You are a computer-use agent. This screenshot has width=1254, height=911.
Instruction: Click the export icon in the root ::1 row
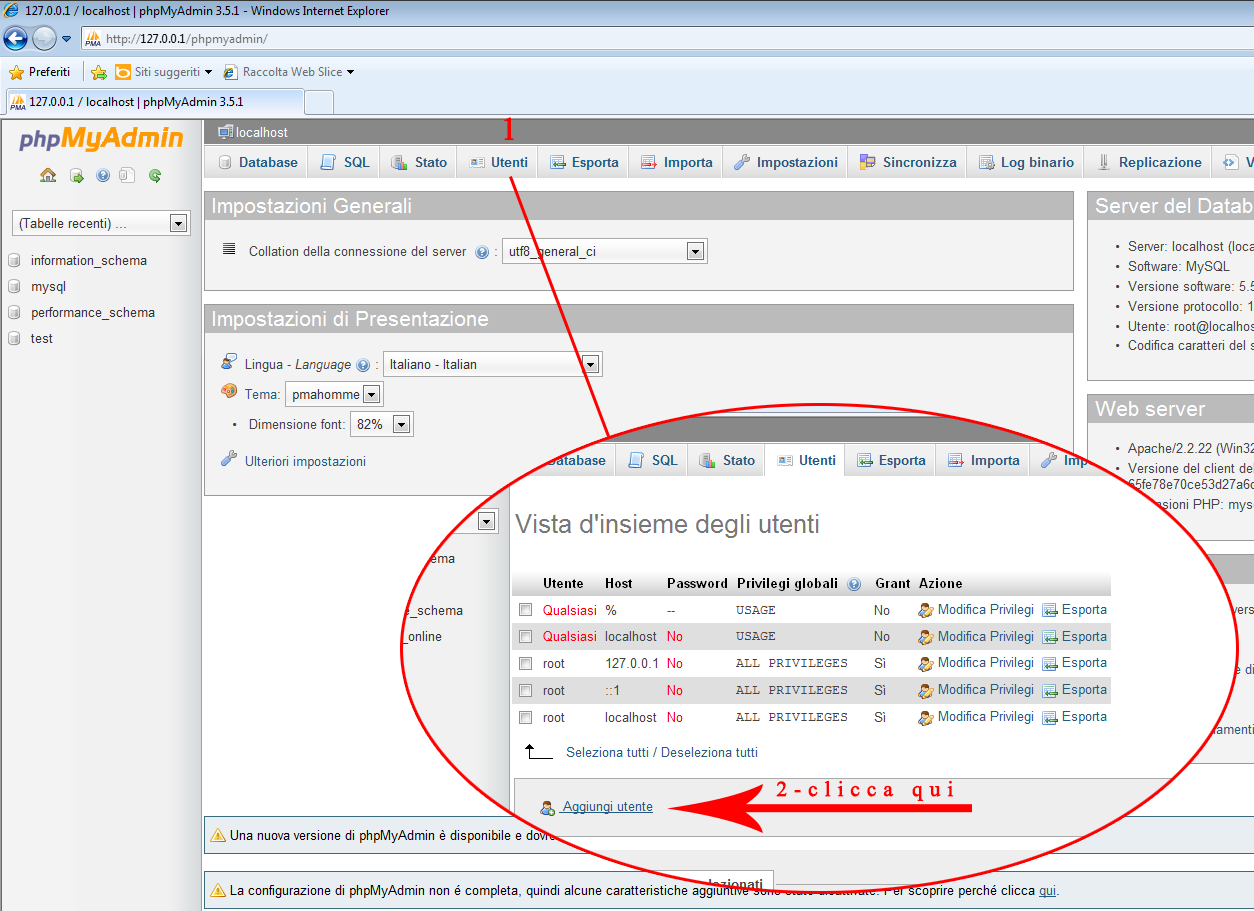tap(1050, 690)
